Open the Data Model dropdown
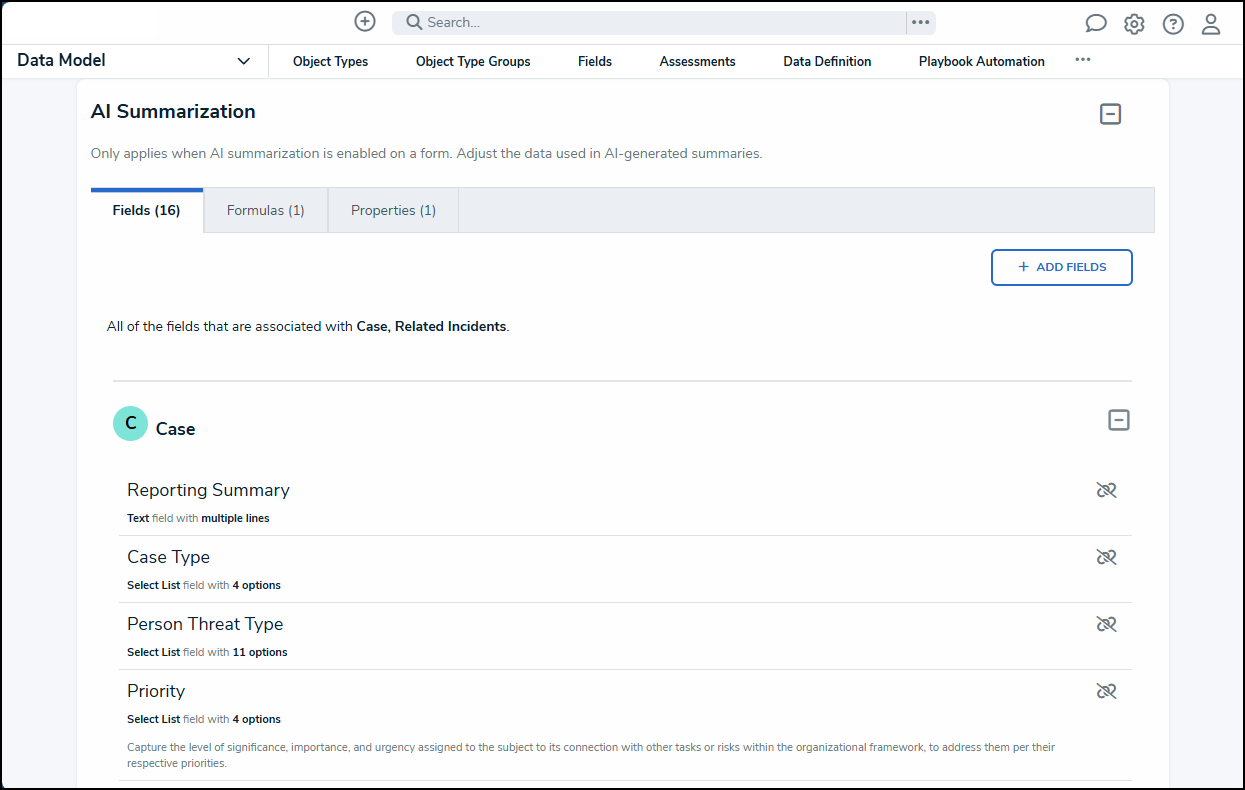The height and width of the screenshot is (790, 1245). coord(134,61)
